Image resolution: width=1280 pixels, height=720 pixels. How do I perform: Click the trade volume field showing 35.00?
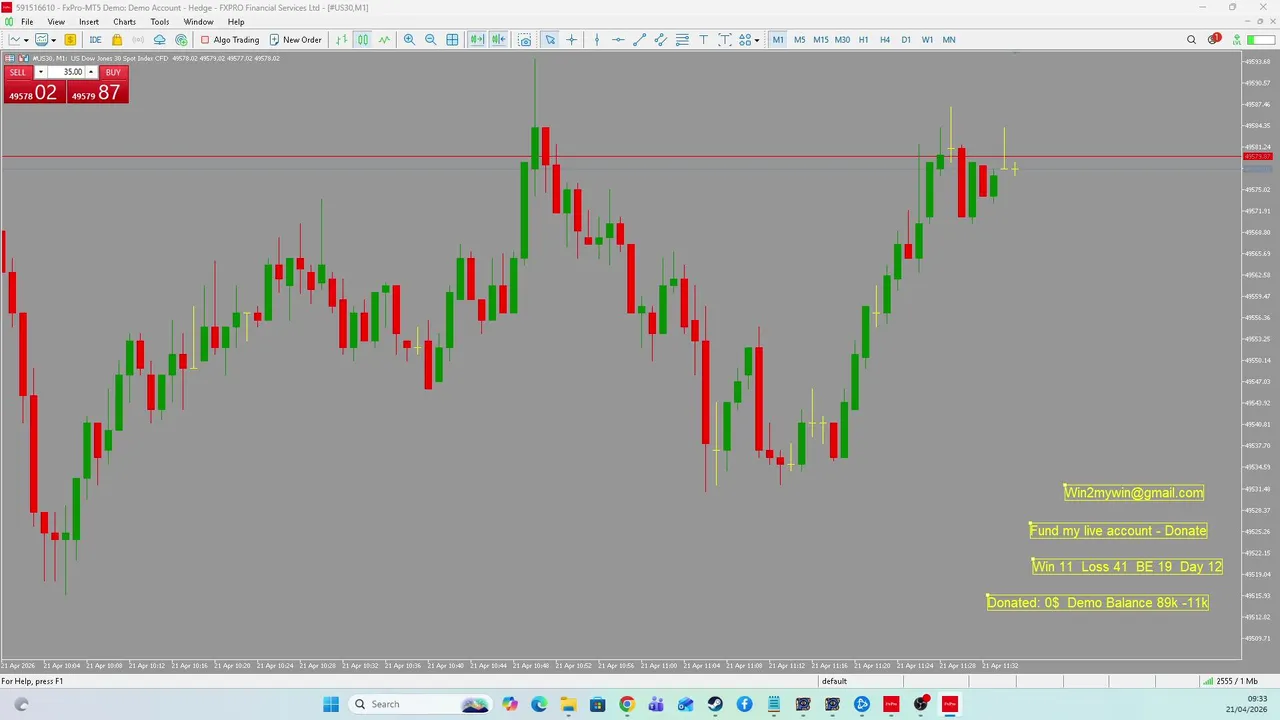66,72
